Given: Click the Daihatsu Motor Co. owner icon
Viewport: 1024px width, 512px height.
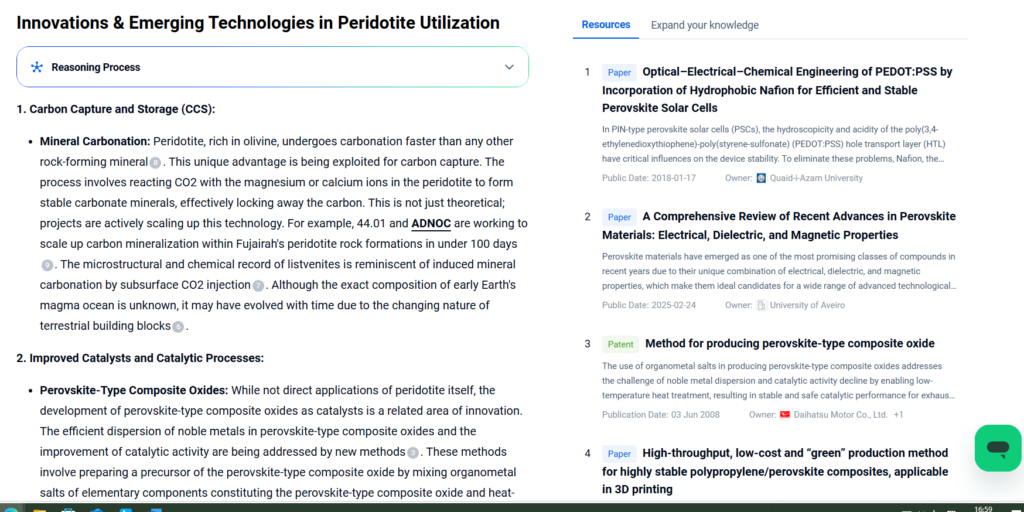Looking at the screenshot, I should [785, 414].
